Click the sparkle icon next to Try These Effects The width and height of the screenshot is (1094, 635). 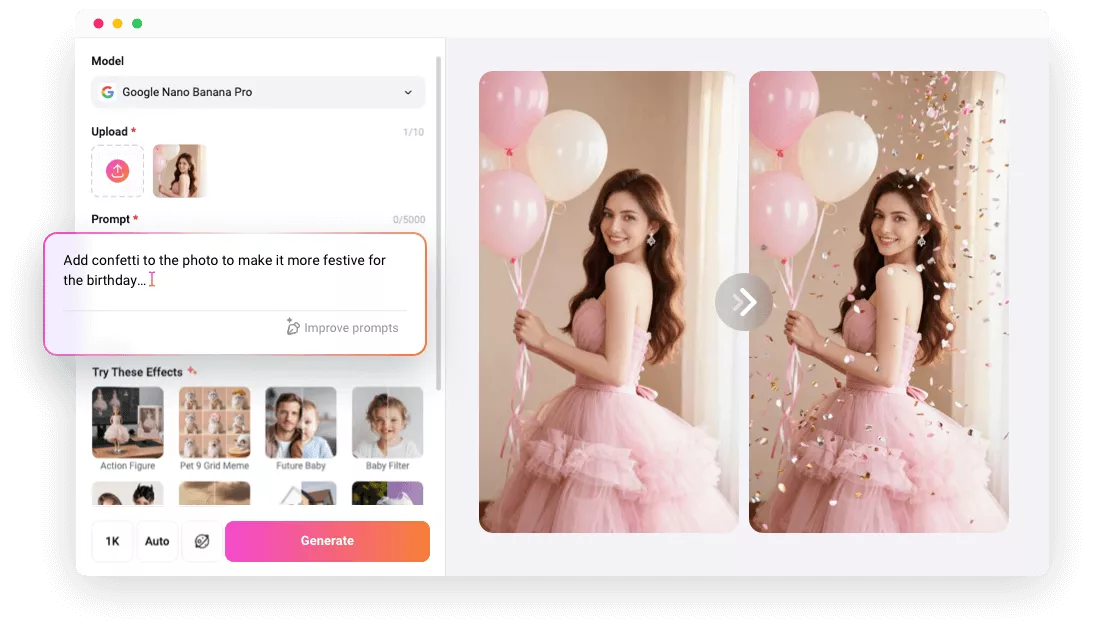(190, 370)
